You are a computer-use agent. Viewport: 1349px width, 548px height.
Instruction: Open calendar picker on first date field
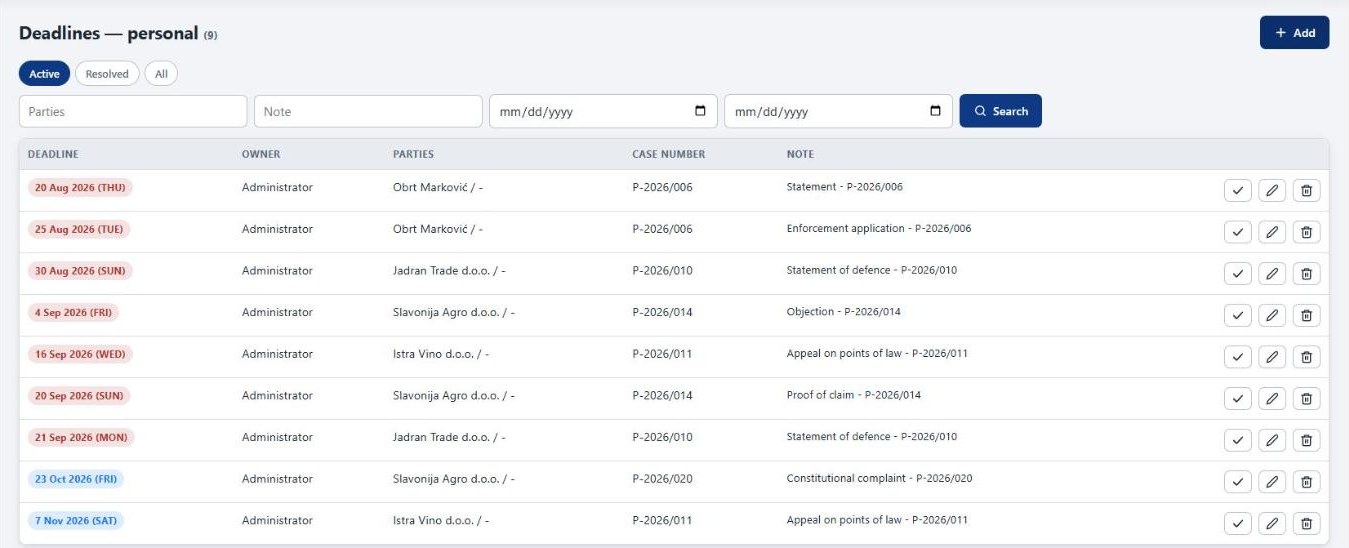coord(700,111)
